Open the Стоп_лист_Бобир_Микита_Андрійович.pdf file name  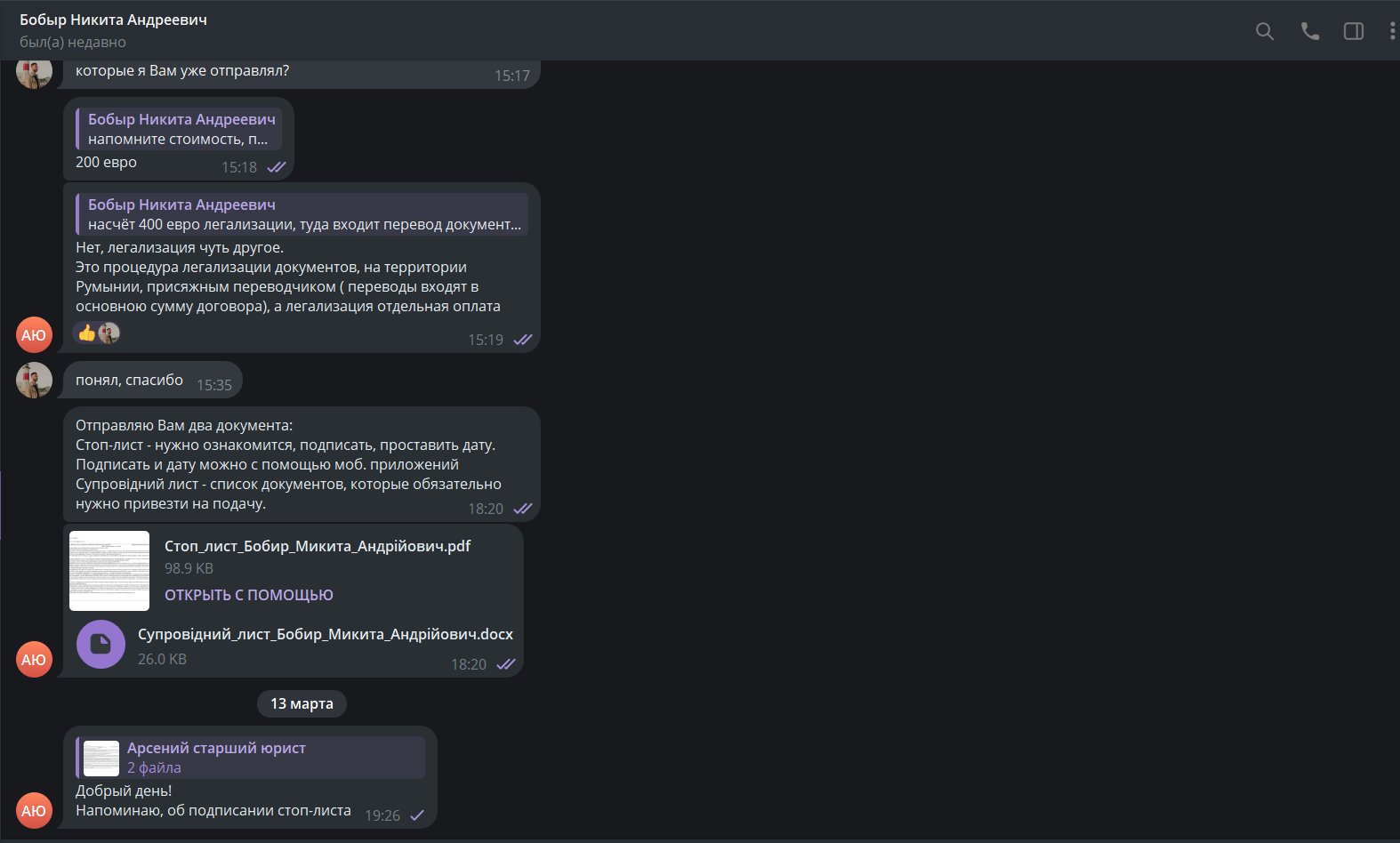point(318,546)
